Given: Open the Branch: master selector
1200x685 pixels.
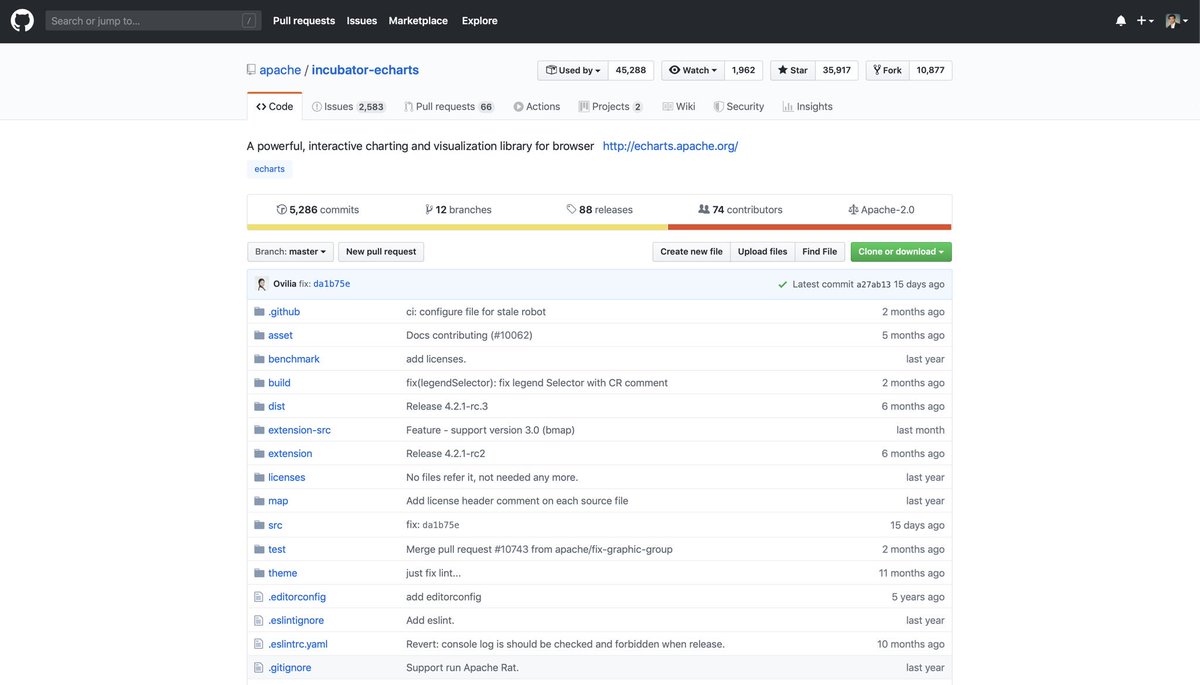Looking at the screenshot, I should [x=290, y=252].
